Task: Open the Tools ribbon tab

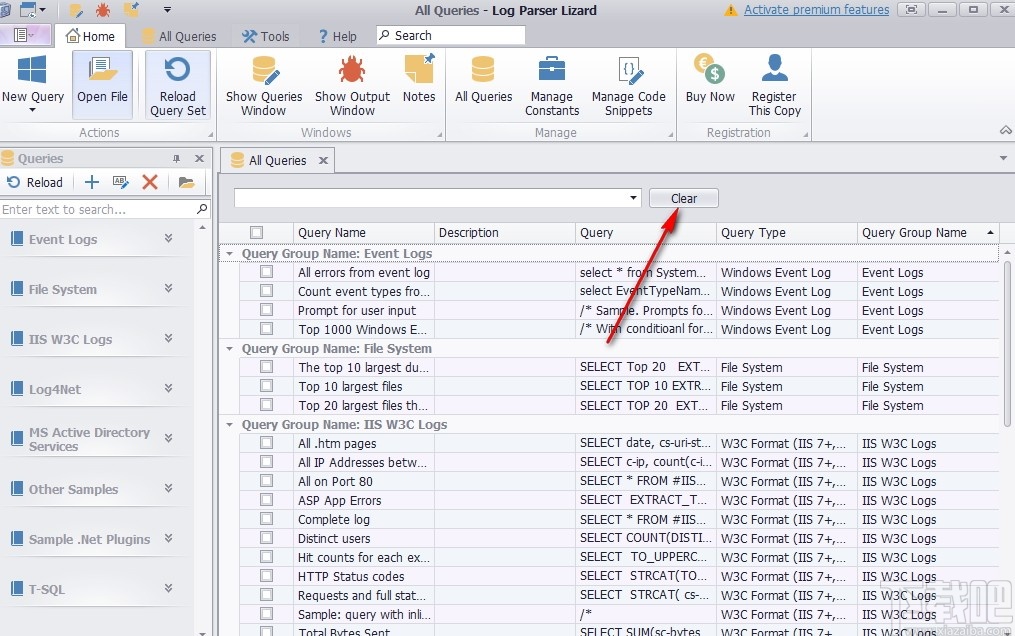Action: (x=265, y=36)
